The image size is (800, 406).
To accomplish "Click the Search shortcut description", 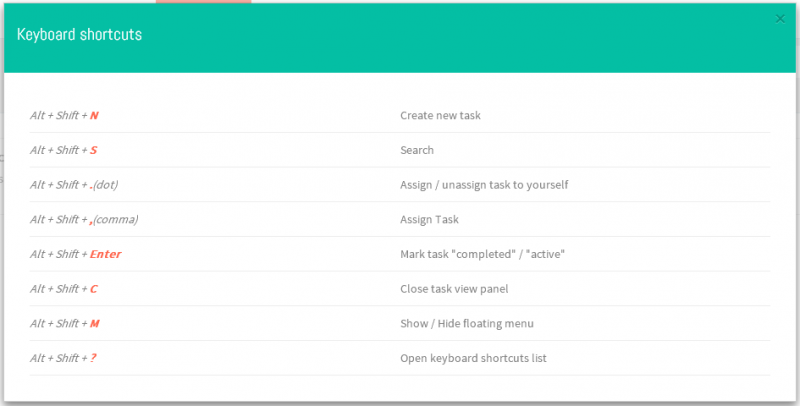I will (417, 150).
